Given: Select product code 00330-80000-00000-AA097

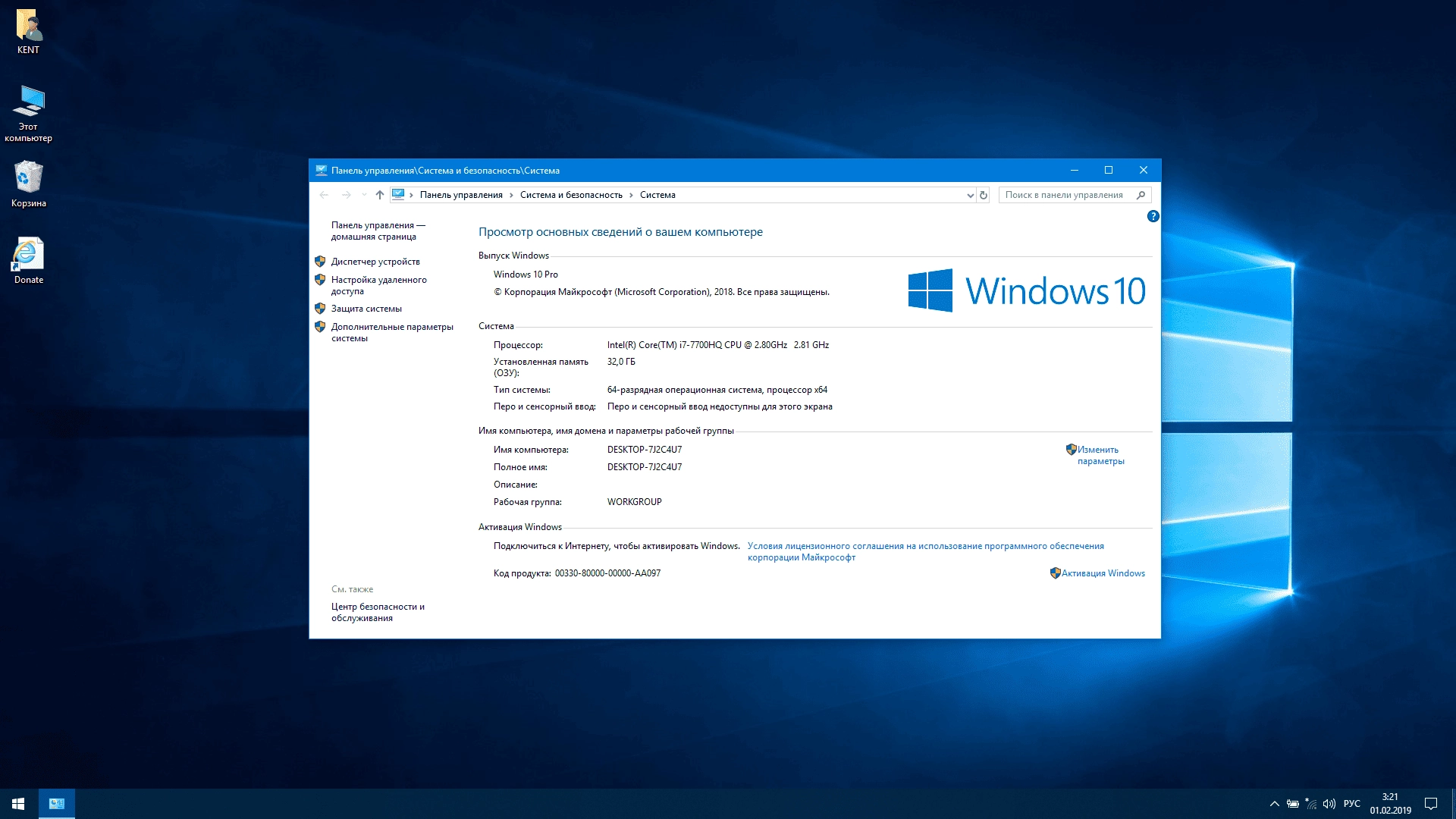Looking at the screenshot, I should pyautogui.click(x=607, y=573).
